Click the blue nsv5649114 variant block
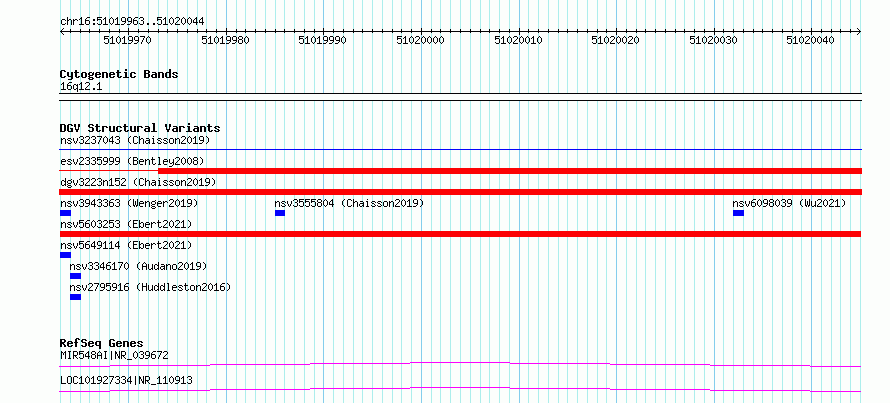The image size is (890, 403). [65, 255]
